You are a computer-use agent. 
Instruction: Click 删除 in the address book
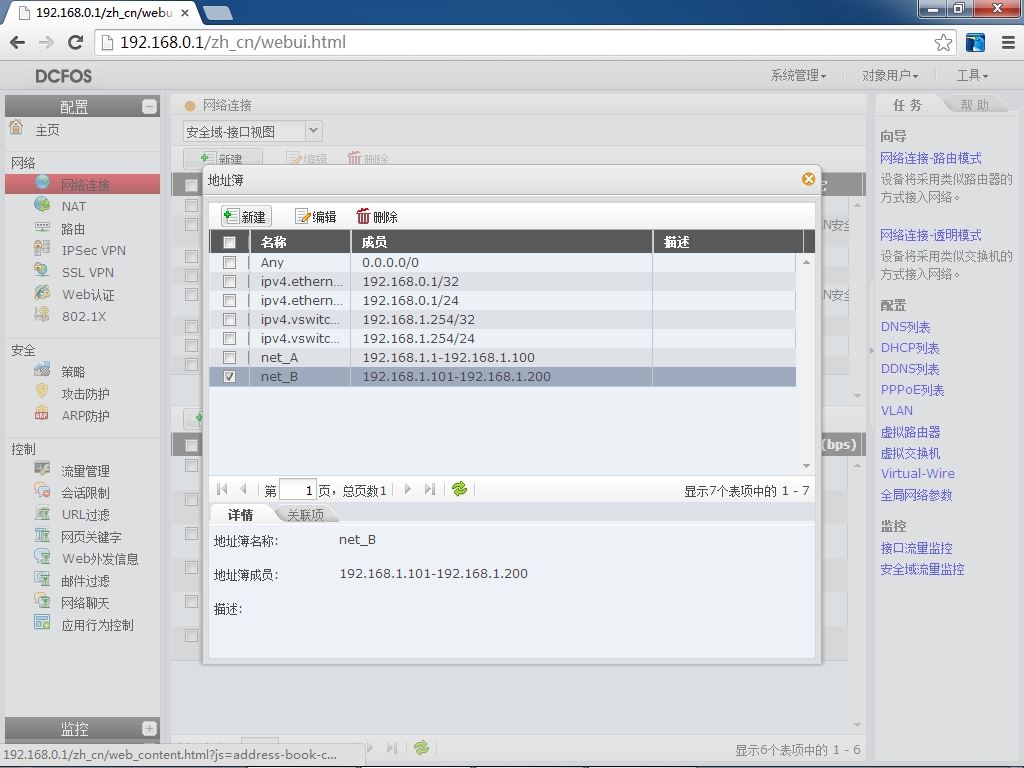coord(377,216)
